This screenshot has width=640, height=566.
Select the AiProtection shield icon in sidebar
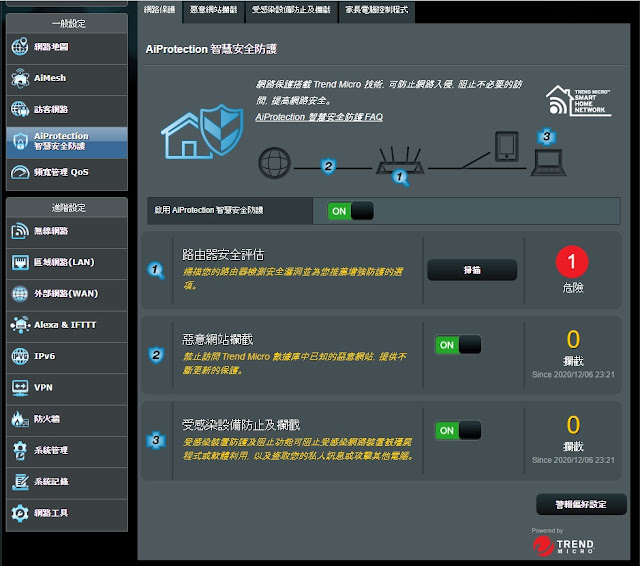point(20,142)
